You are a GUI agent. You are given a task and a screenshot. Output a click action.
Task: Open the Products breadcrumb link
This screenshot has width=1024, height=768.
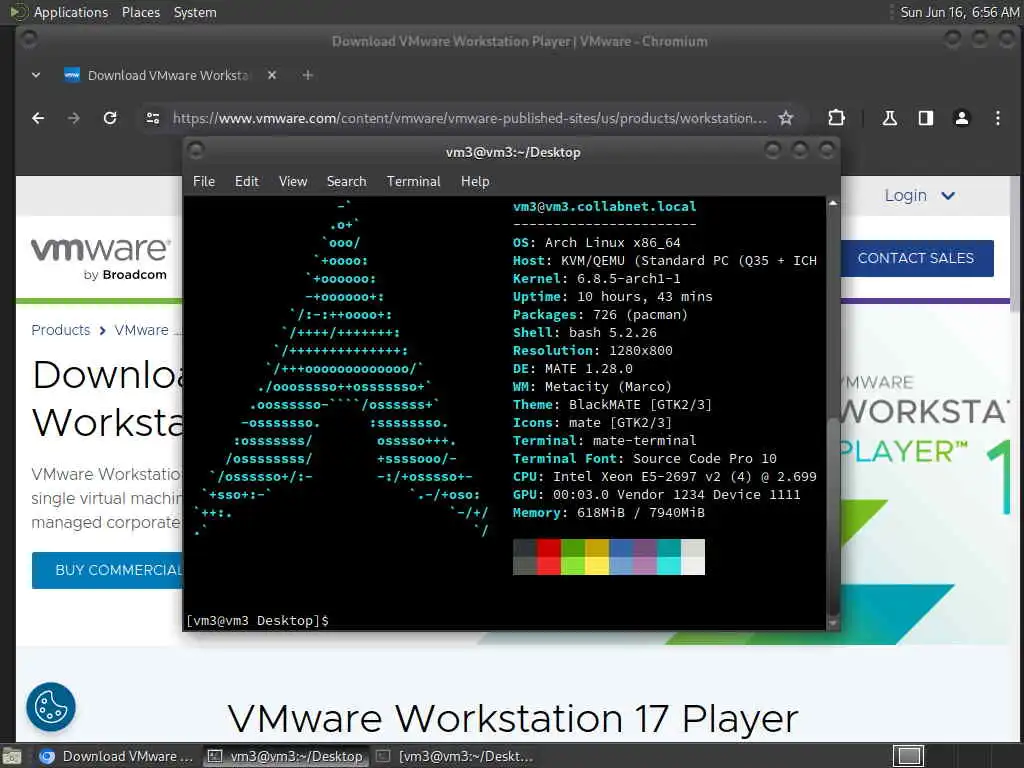pyautogui.click(x=61, y=330)
